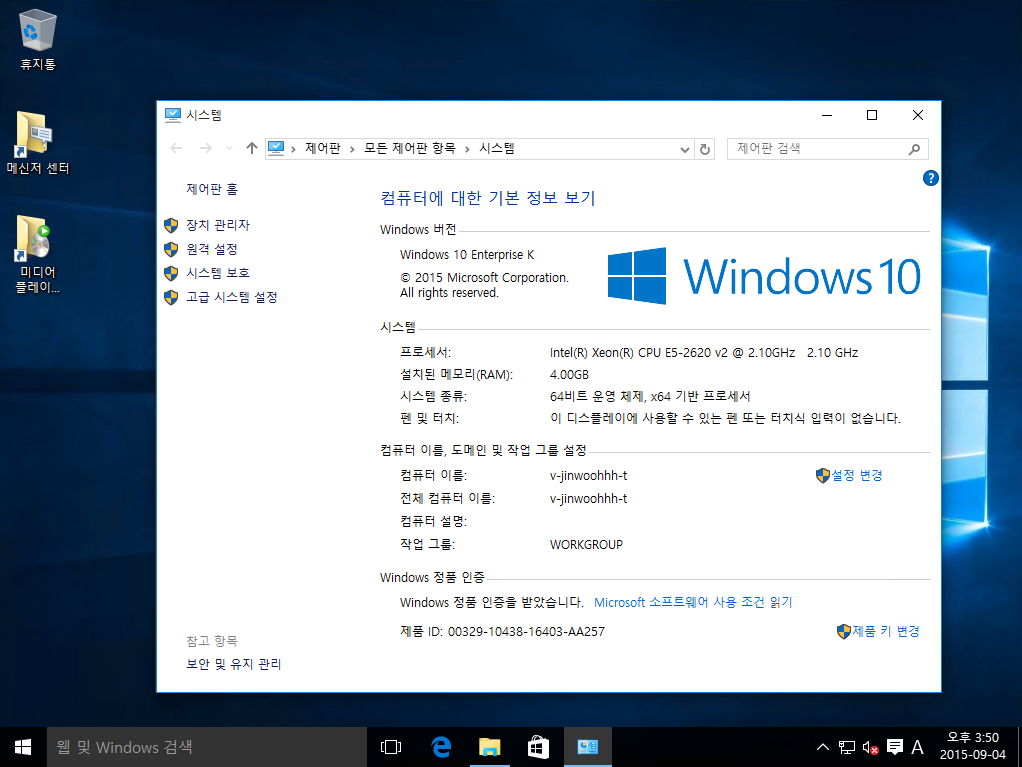Click 설정 변경 to change computer name

856,475
